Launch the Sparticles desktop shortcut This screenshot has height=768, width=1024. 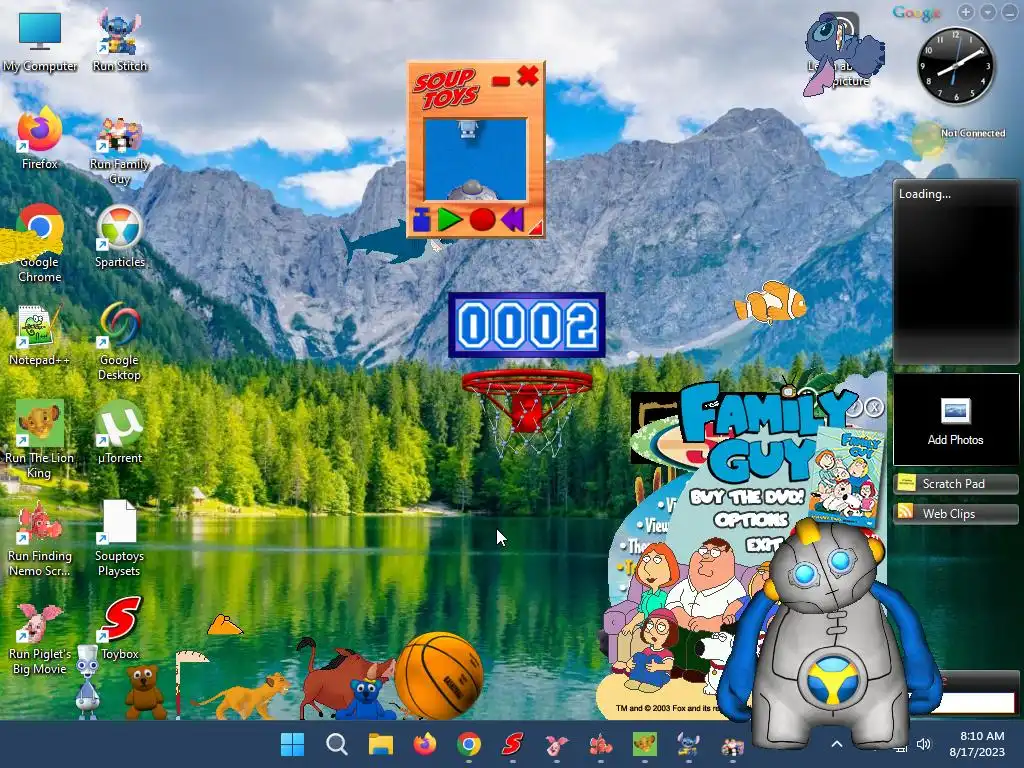tap(120, 236)
